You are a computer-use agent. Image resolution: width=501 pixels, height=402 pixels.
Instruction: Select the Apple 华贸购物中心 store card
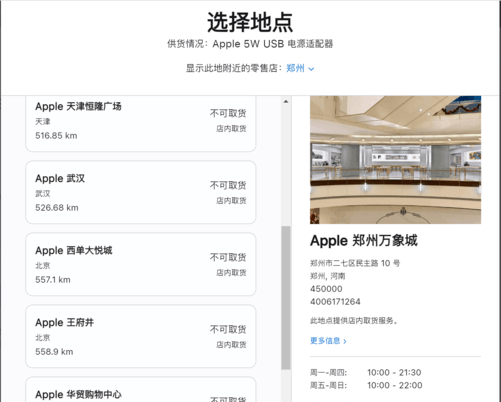[x=141, y=389]
